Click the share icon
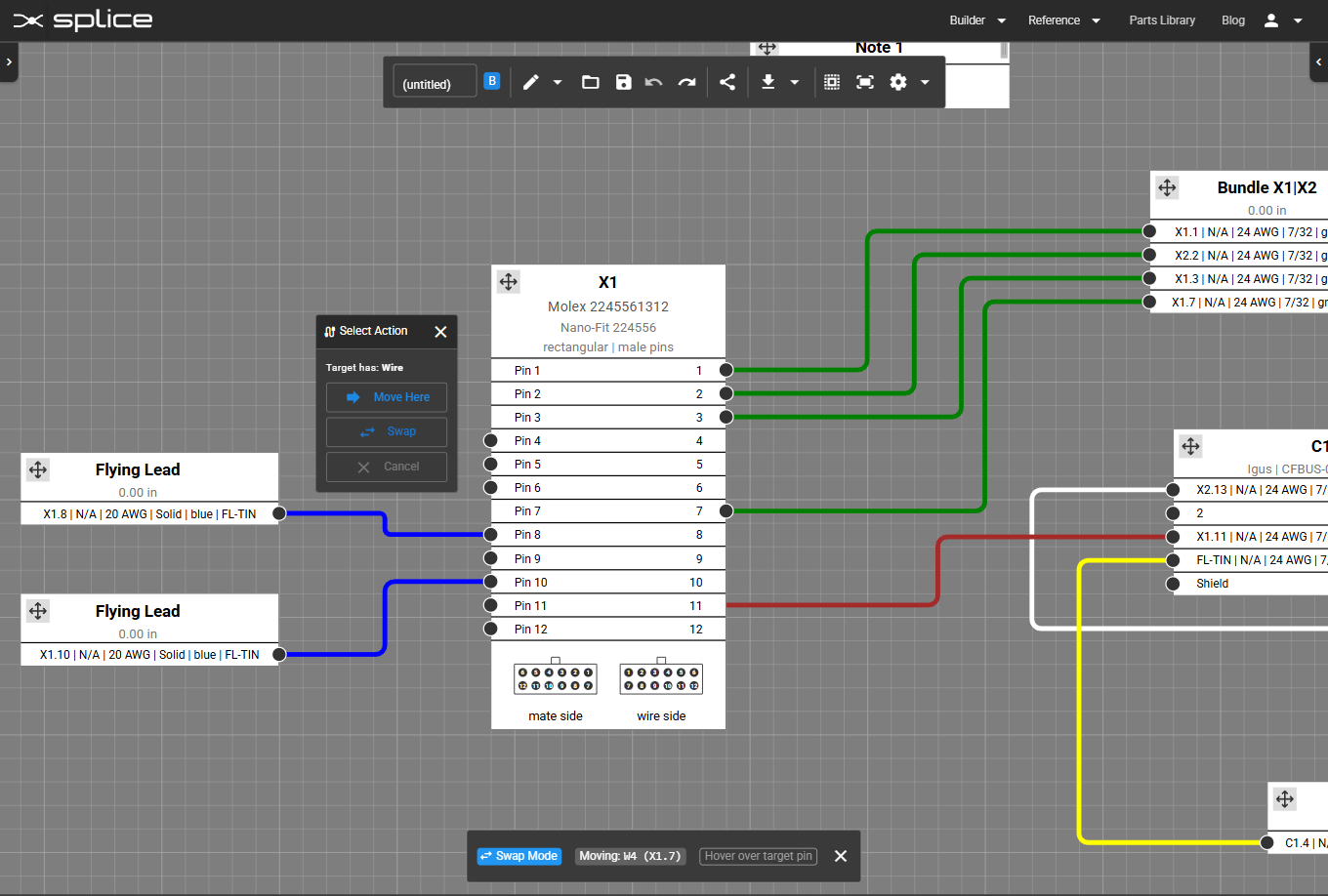Screen dimensions: 1328x896 pos(727,82)
